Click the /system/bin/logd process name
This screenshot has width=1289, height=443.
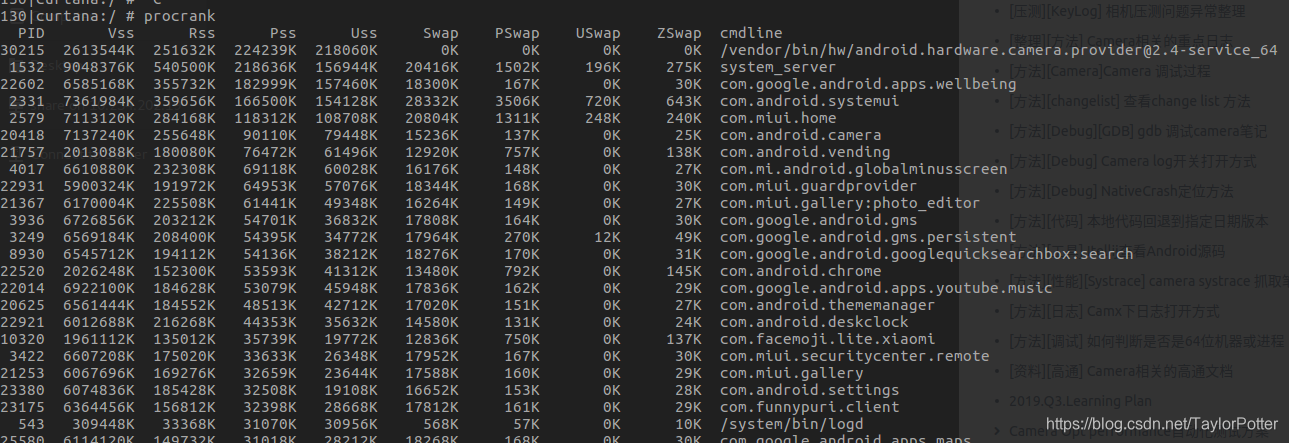tap(792, 424)
